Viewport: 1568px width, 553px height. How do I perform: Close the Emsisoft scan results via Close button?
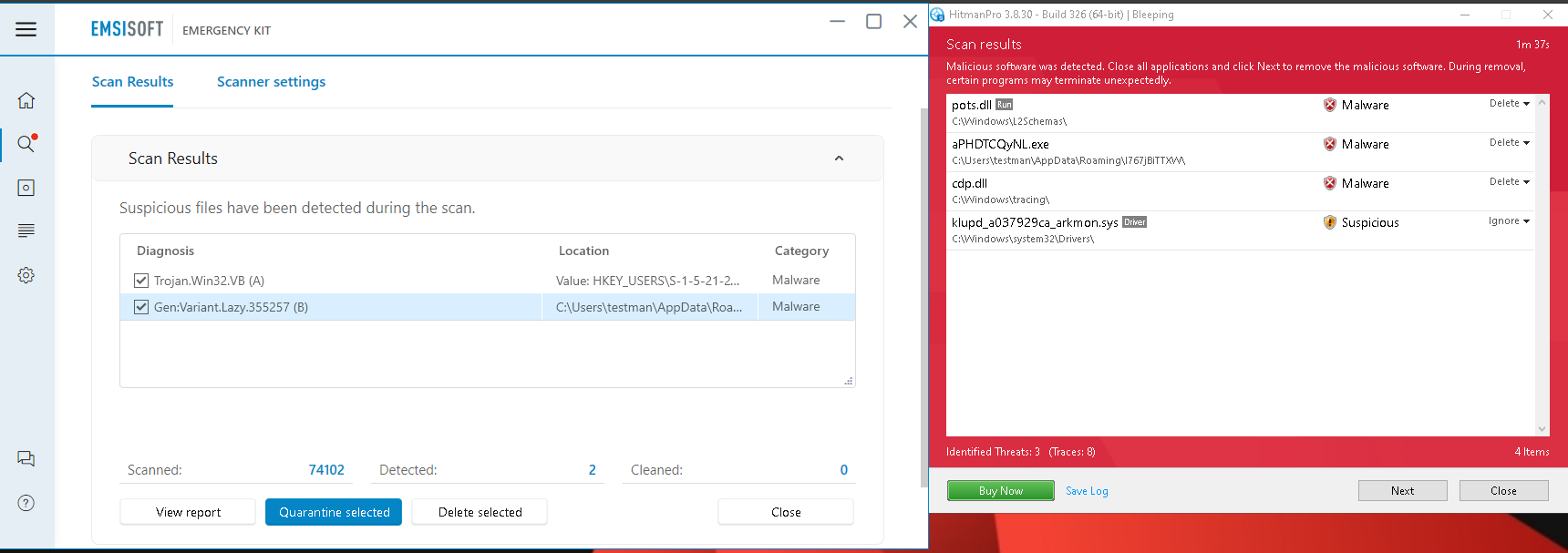[x=786, y=512]
